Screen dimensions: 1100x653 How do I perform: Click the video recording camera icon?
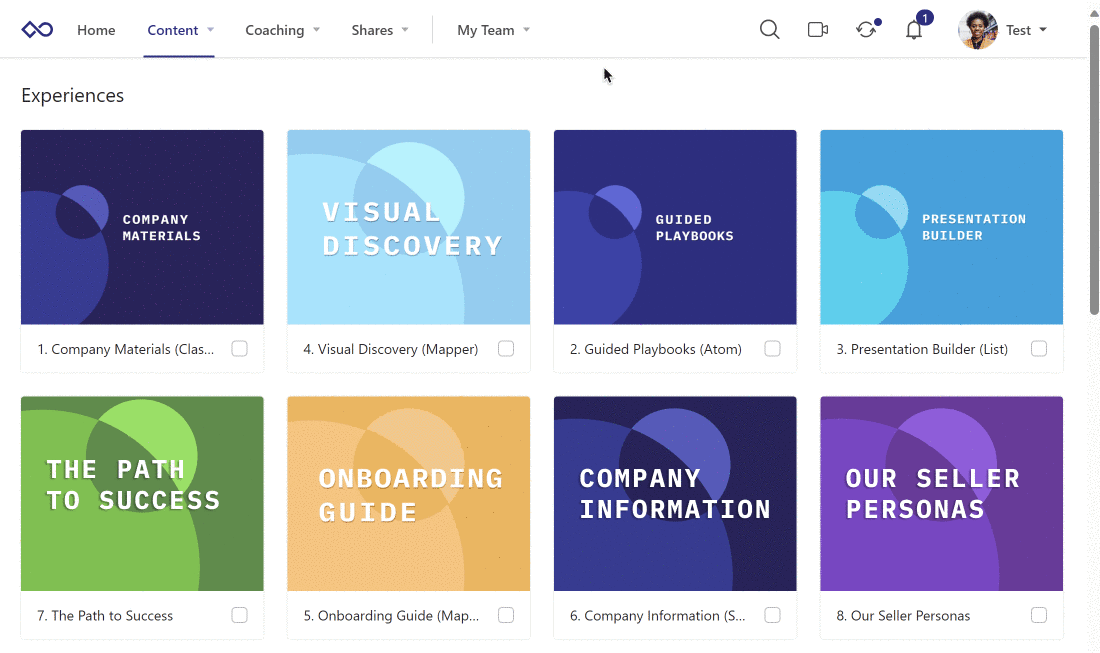pos(817,29)
